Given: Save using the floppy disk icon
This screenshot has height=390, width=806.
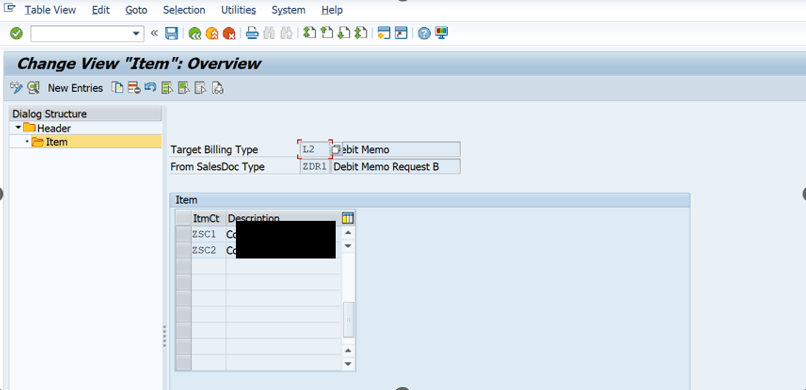Looking at the screenshot, I should 171,33.
